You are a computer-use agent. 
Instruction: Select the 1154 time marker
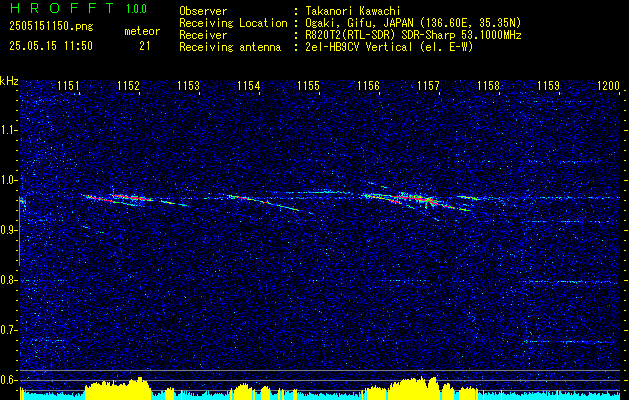[x=248, y=85]
